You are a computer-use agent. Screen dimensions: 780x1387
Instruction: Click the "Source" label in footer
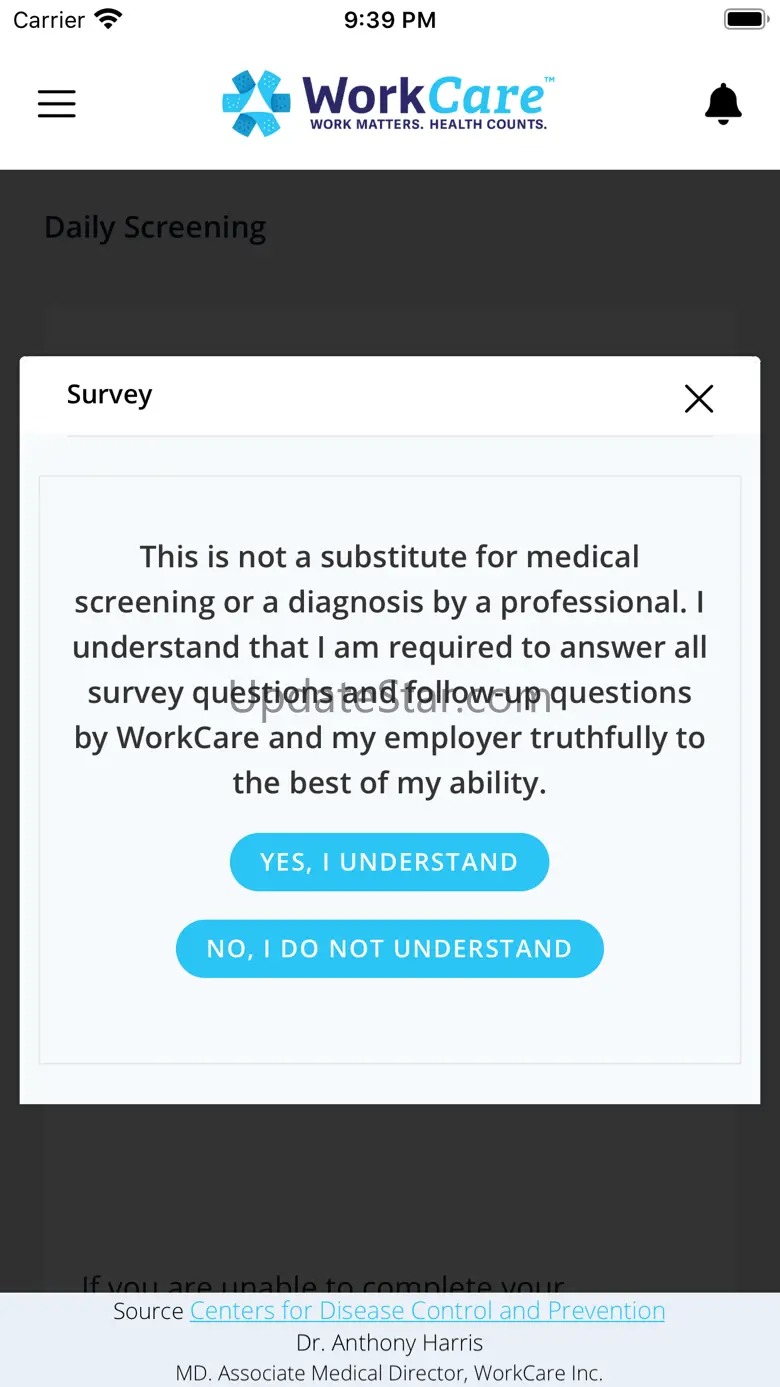click(x=148, y=1311)
